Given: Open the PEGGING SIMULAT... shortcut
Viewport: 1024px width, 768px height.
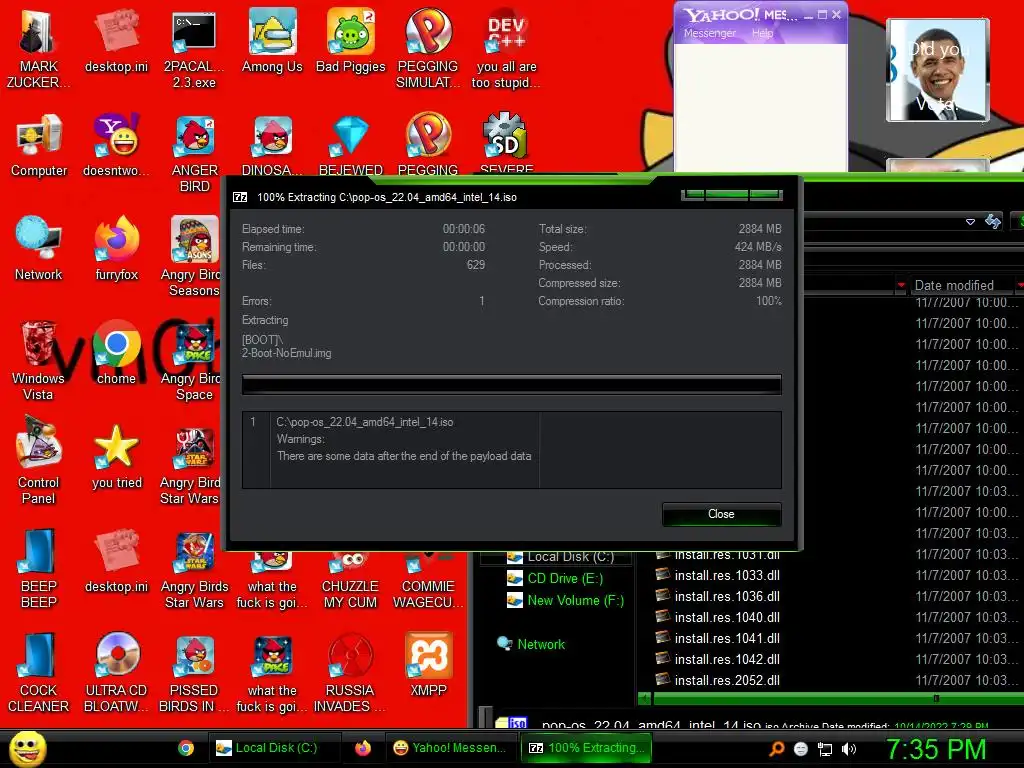Looking at the screenshot, I should (428, 49).
